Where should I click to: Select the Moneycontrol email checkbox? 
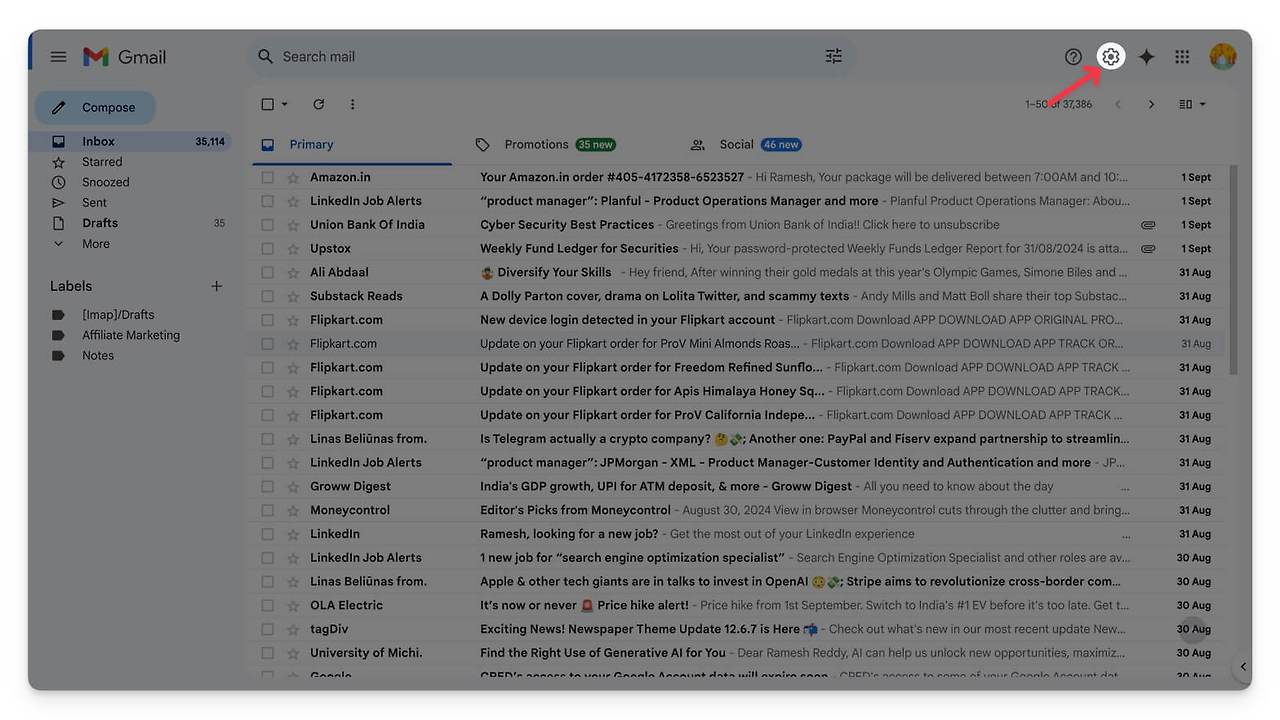pyautogui.click(x=267, y=510)
